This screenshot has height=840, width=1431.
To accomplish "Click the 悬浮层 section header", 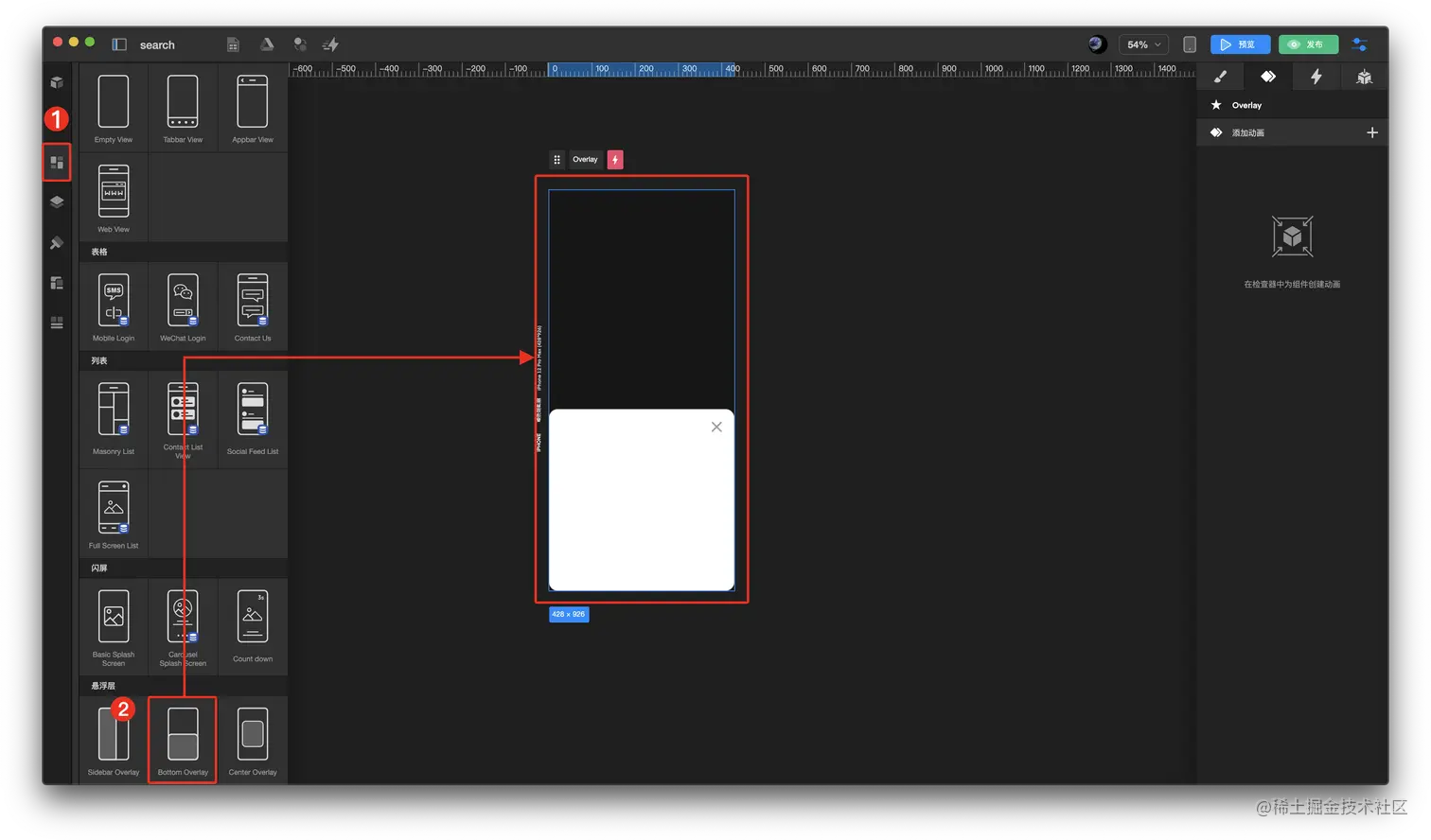I will (x=103, y=686).
